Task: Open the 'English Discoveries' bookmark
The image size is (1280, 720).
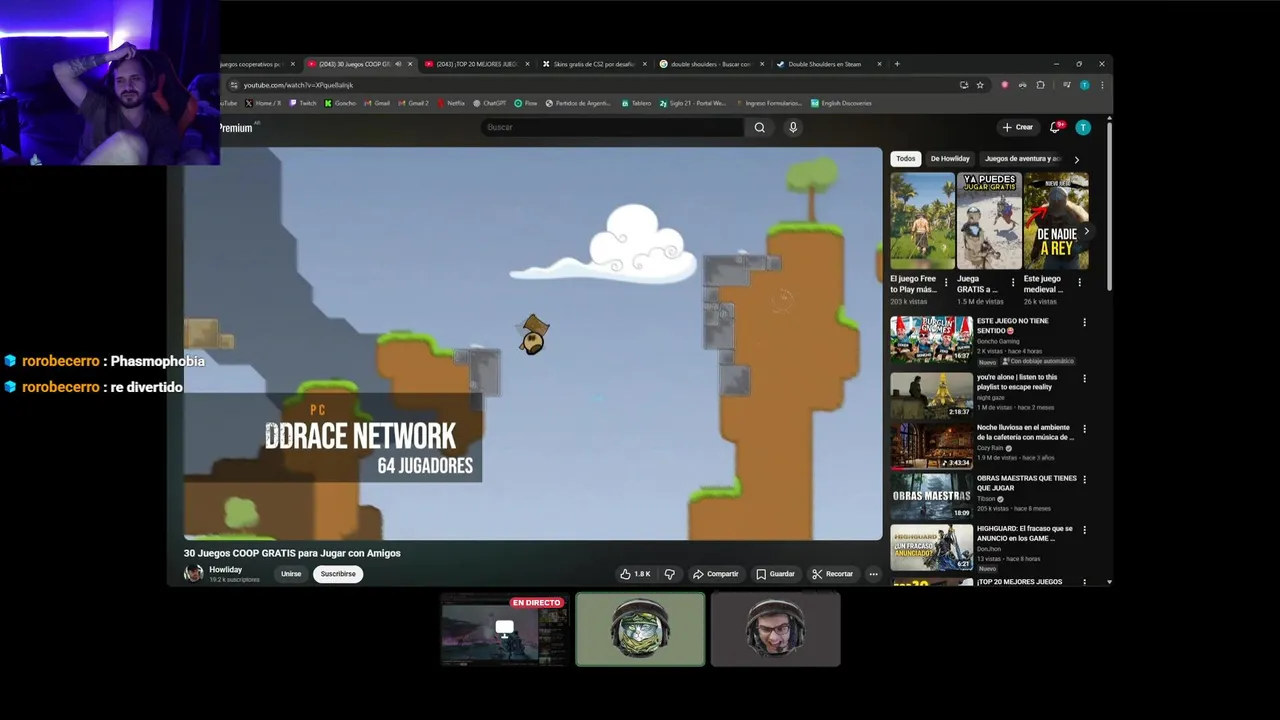Action: 841,103
